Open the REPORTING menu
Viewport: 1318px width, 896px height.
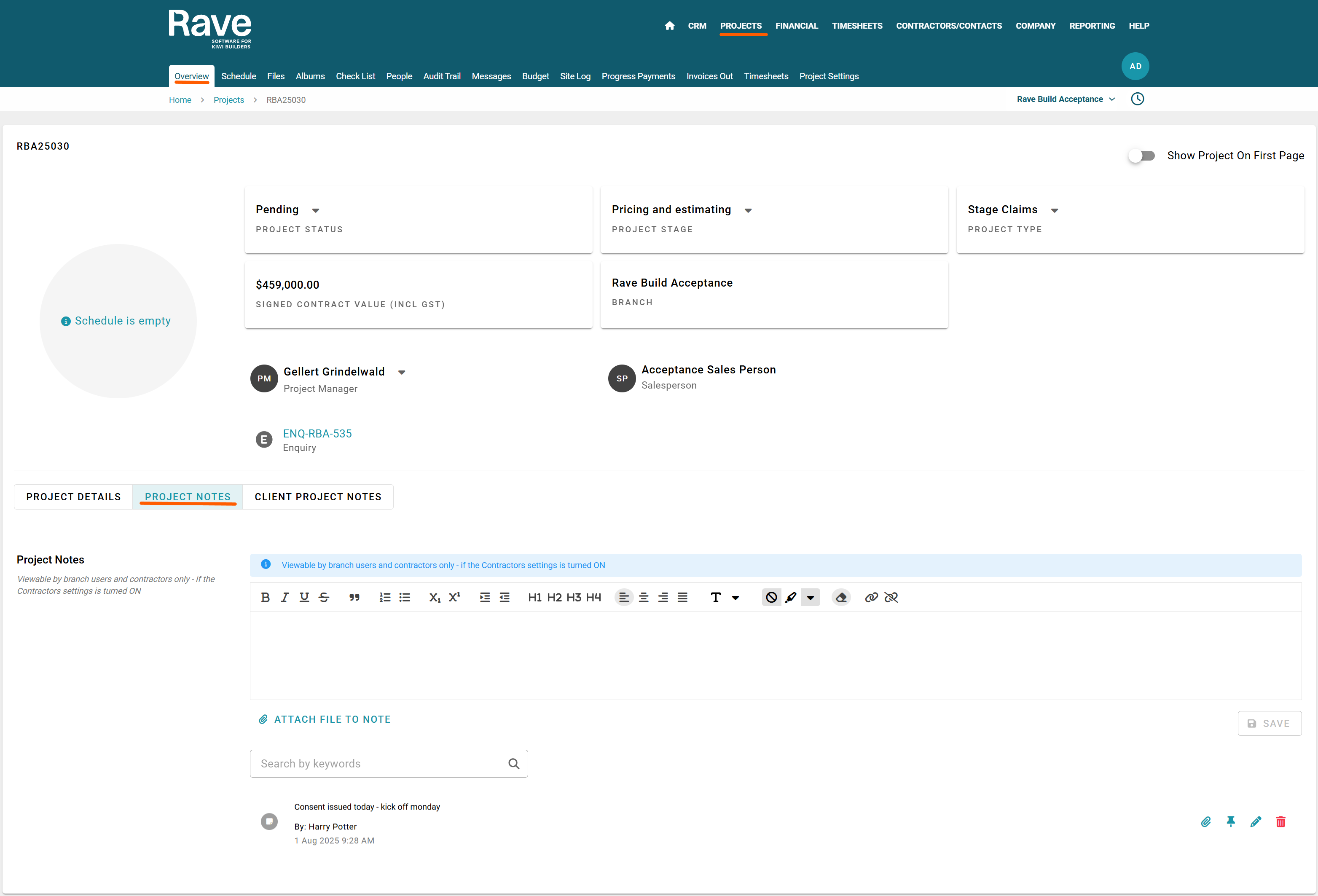click(x=1092, y=26)
